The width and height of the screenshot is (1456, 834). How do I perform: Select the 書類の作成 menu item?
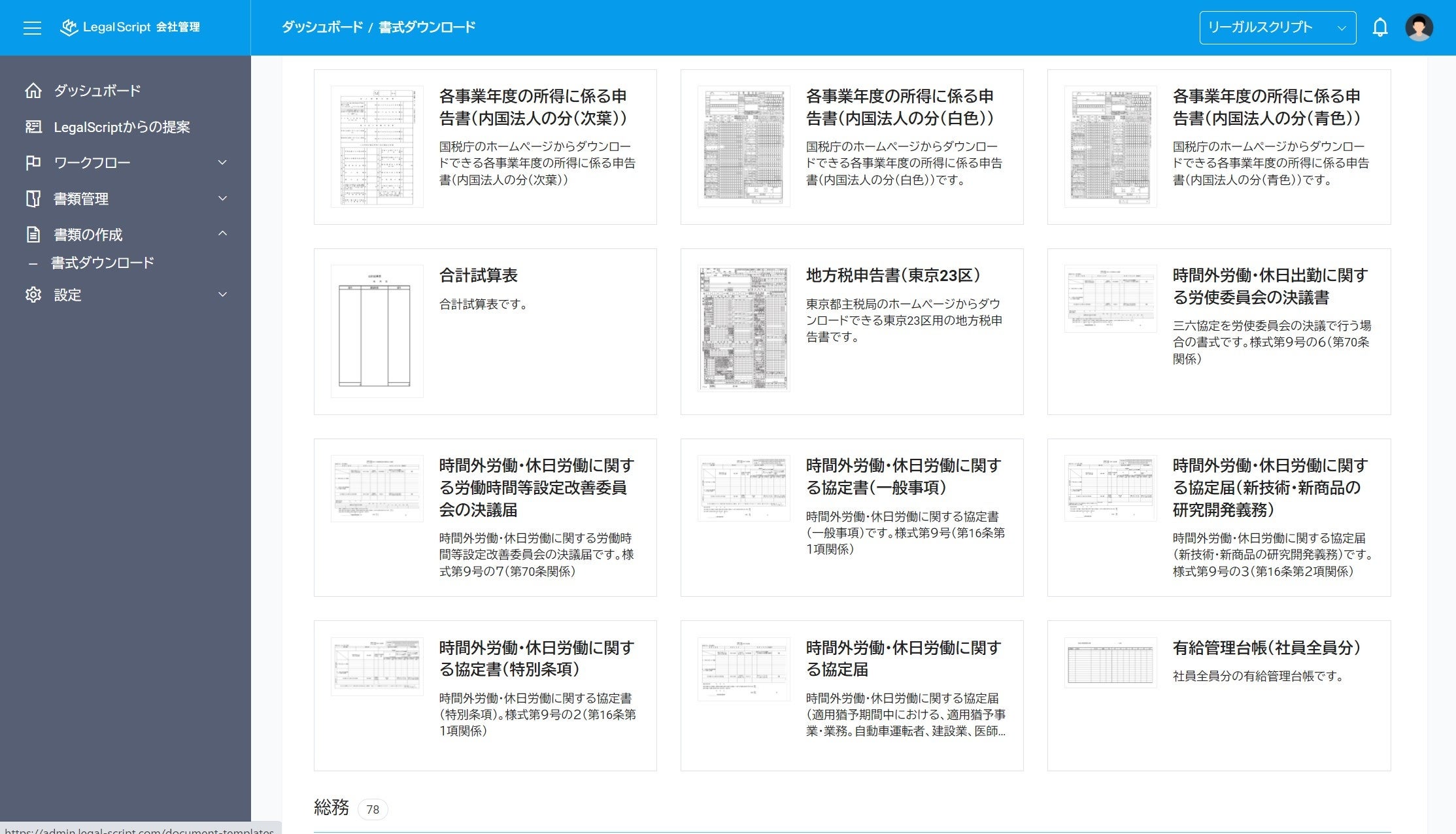click(88, 235)
